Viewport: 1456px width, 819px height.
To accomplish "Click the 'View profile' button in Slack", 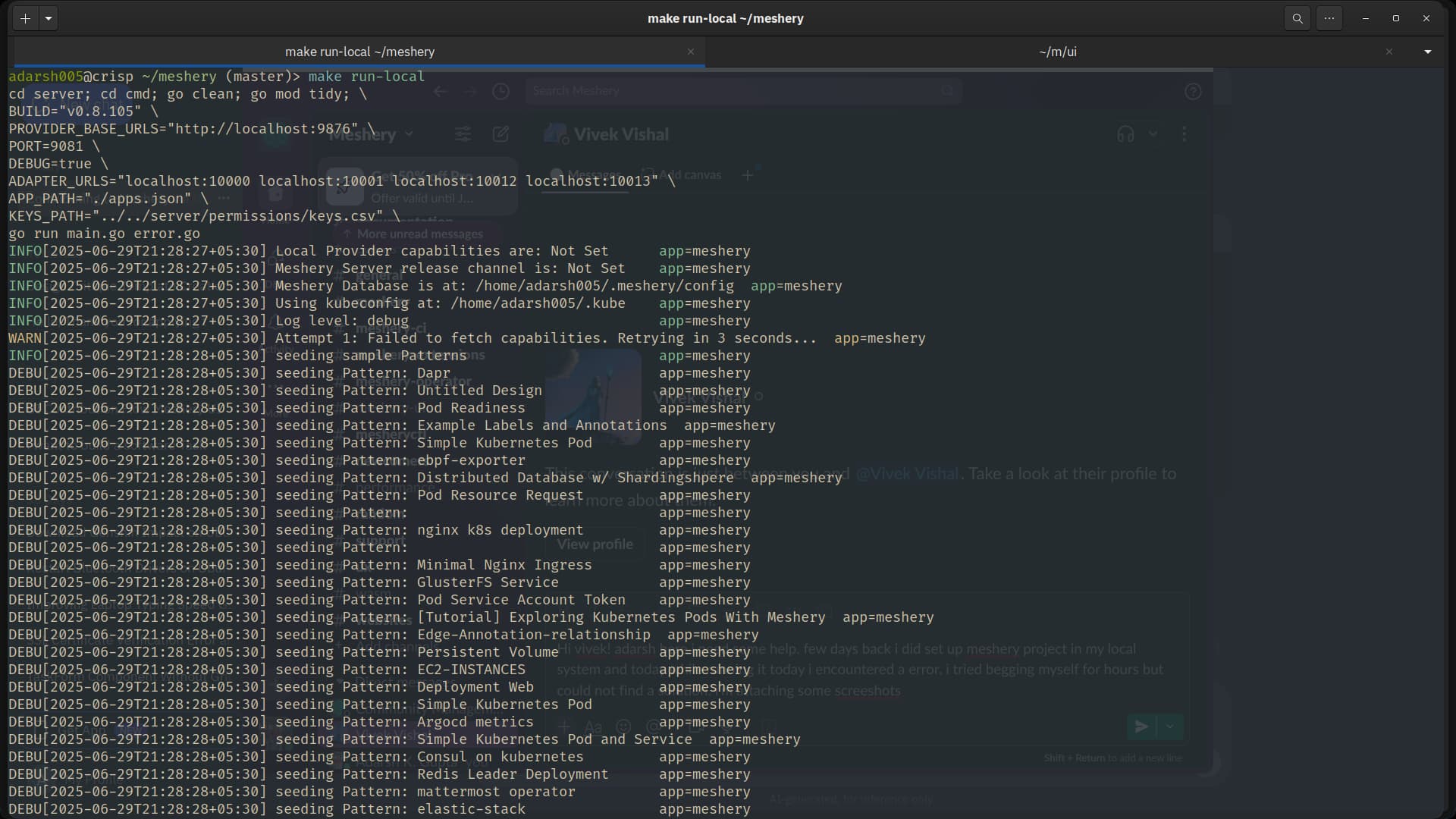I will click(x=595, y=544).
